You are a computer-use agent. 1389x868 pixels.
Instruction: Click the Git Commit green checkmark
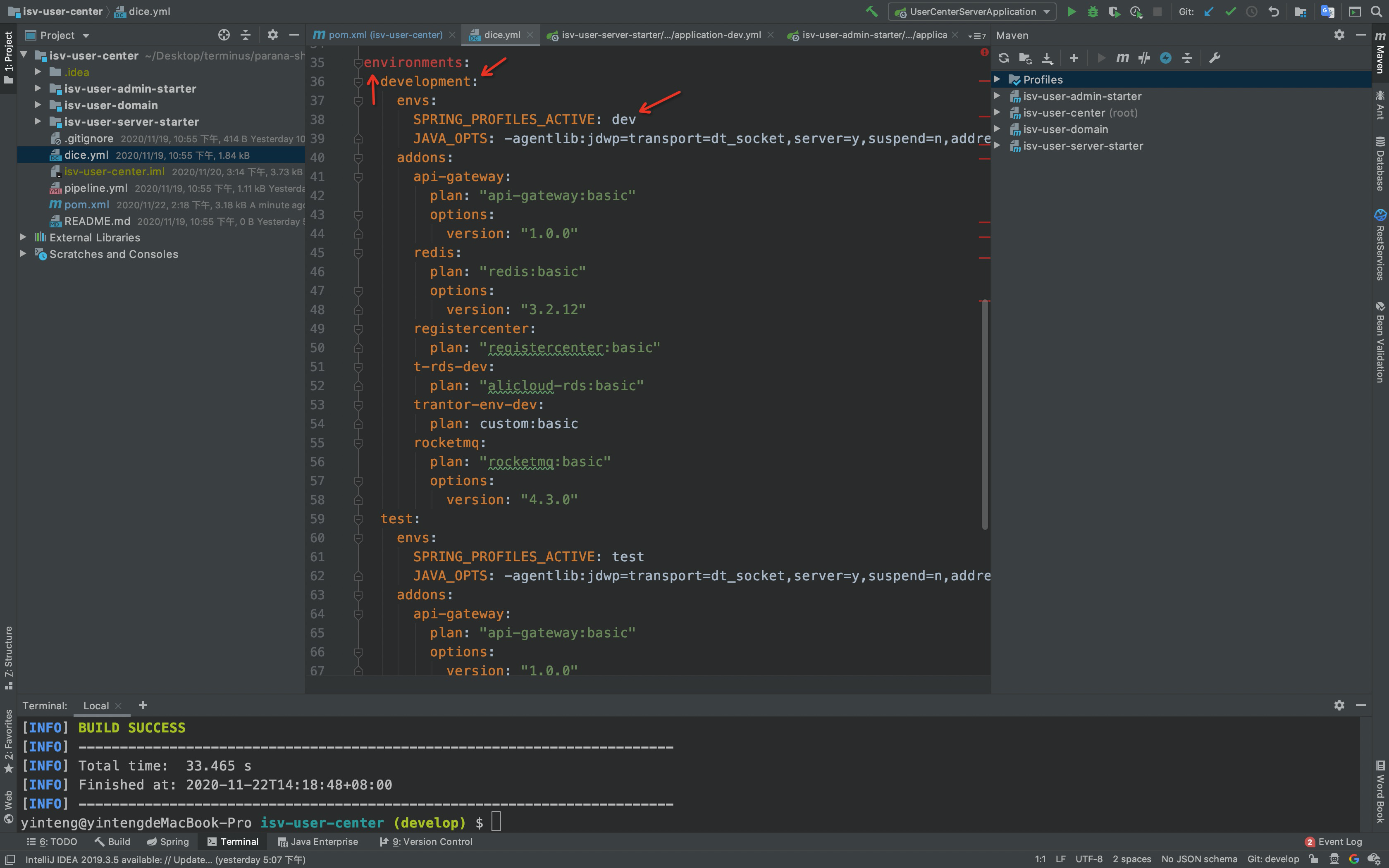click(x=1230, y=12)
